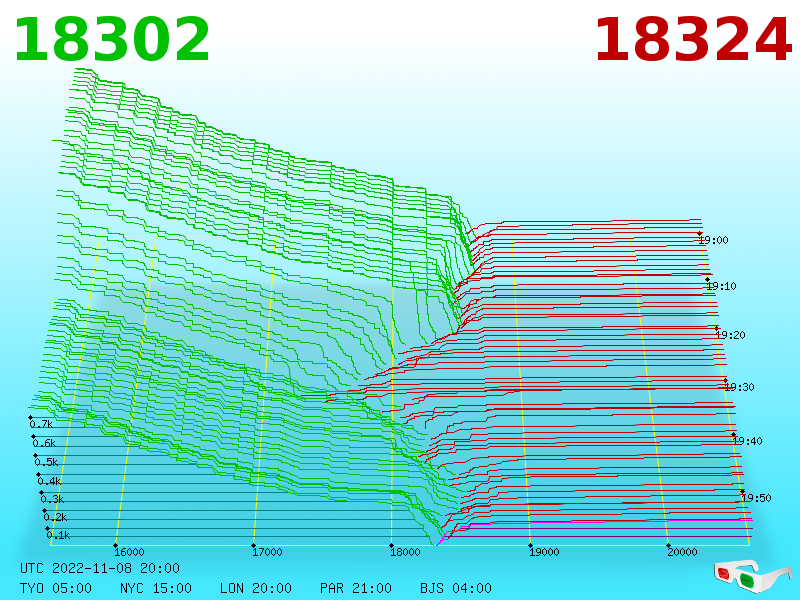Click the 0.6k depth axis label
The image size is (800, 600).
point(44,443)
